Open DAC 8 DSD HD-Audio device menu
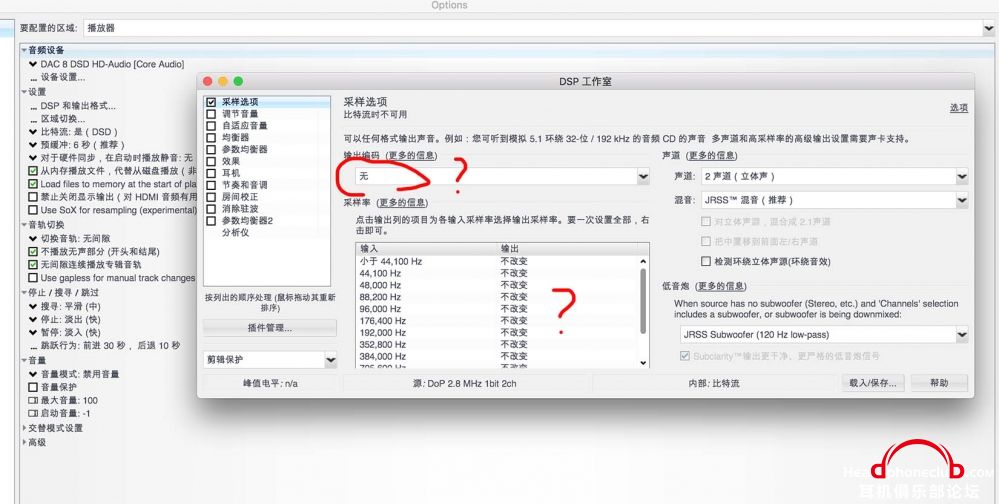Viewport: 999px width, 504px height. [x=106, y=64]
